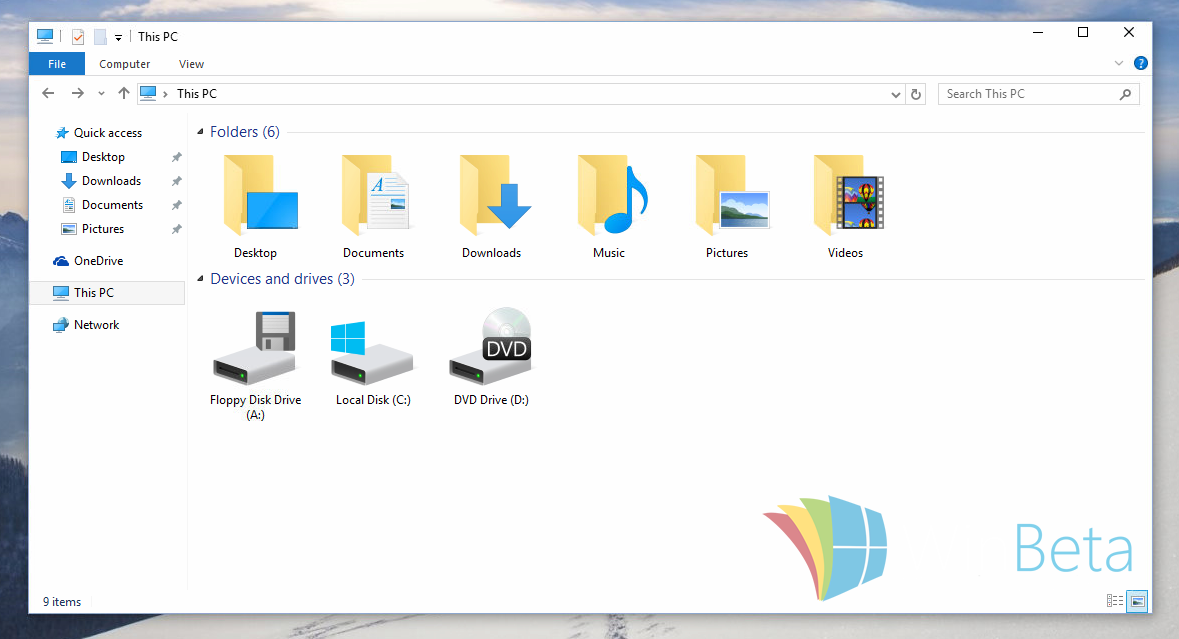Click the blue Help question mark icon
This screenshot has width=1179, height=639.
pyautogui.click(x=1141, y=63)
